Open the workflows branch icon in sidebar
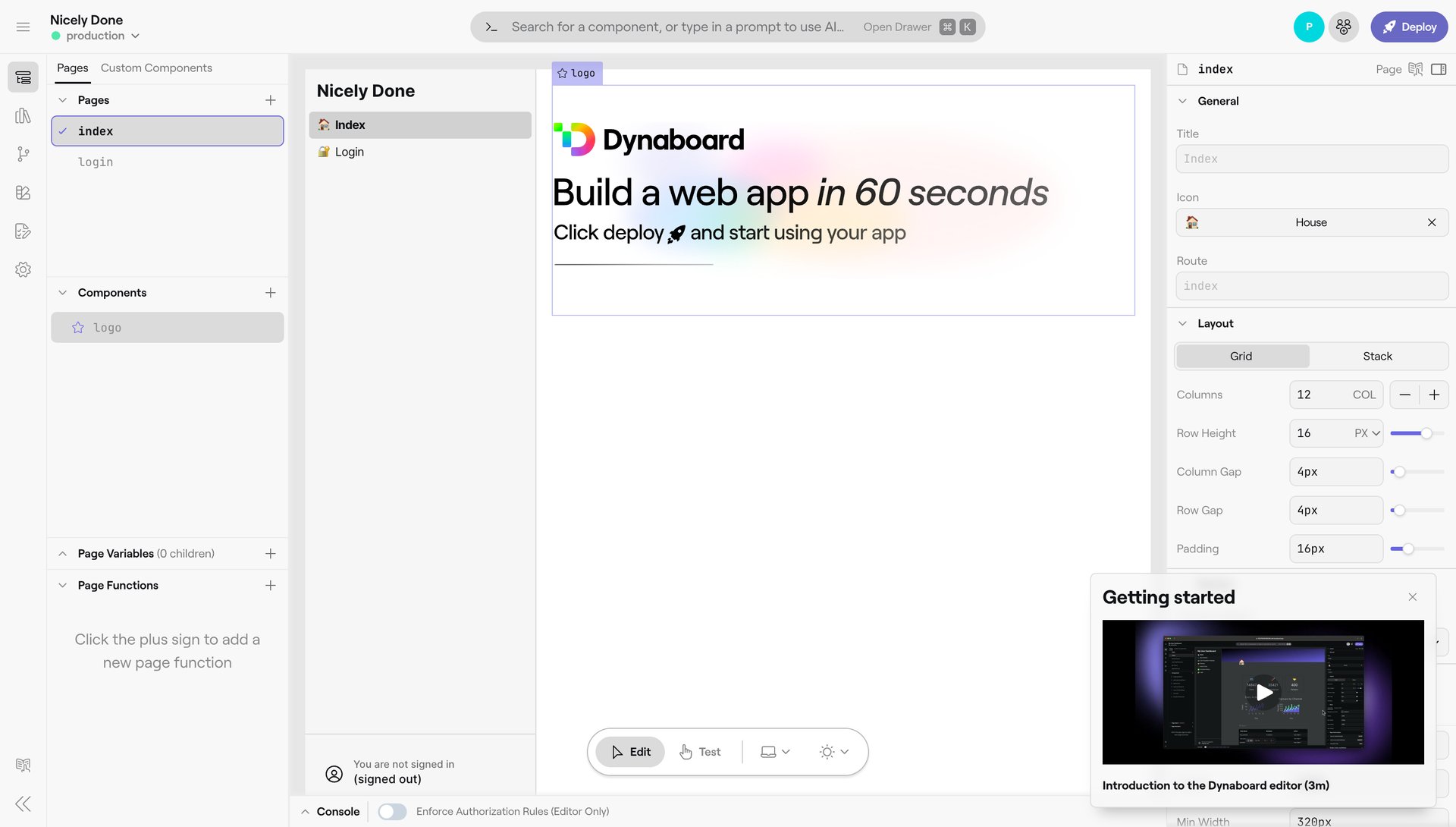This screenshot has width=1456, height=827. tap(23, 154)
